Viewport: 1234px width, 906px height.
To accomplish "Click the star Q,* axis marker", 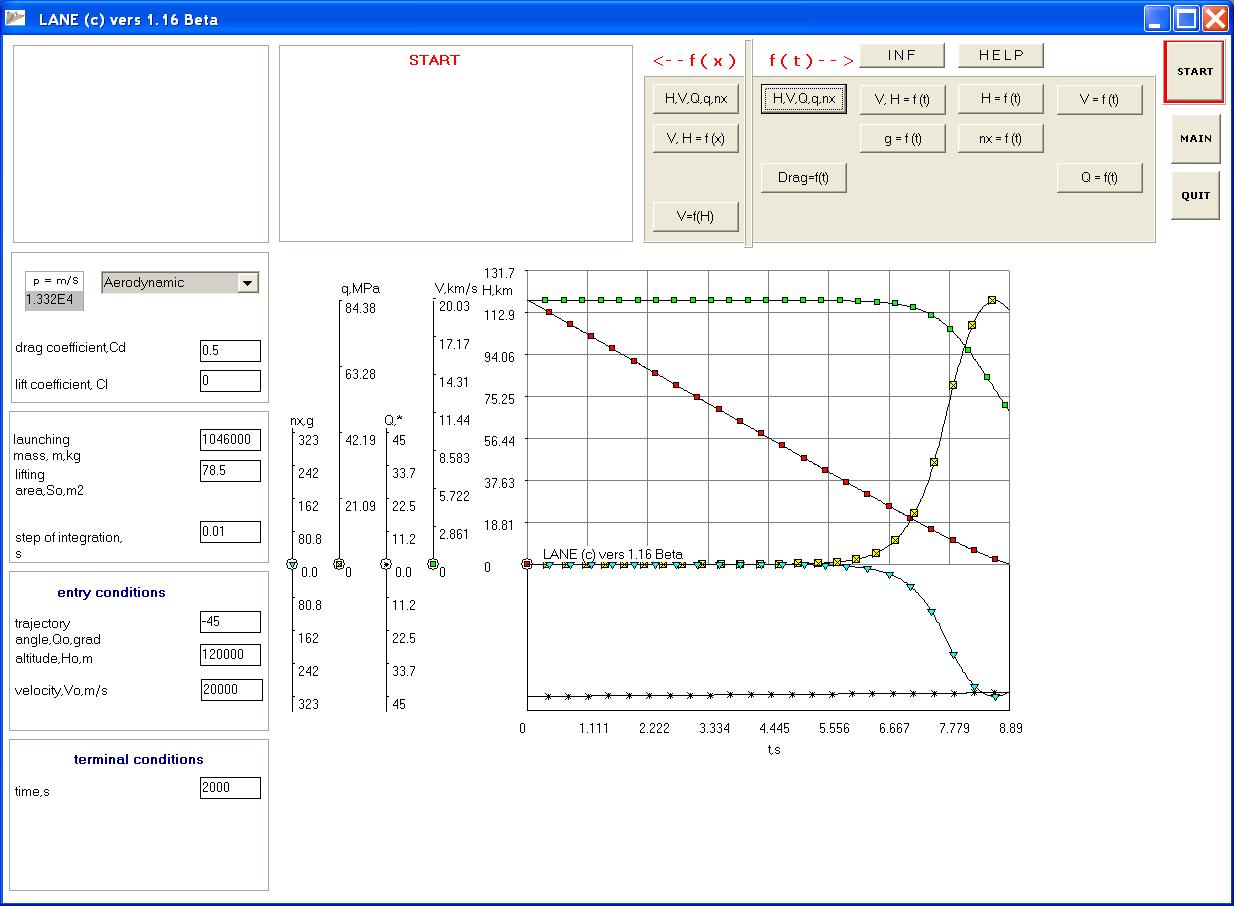I will [386, 565].
